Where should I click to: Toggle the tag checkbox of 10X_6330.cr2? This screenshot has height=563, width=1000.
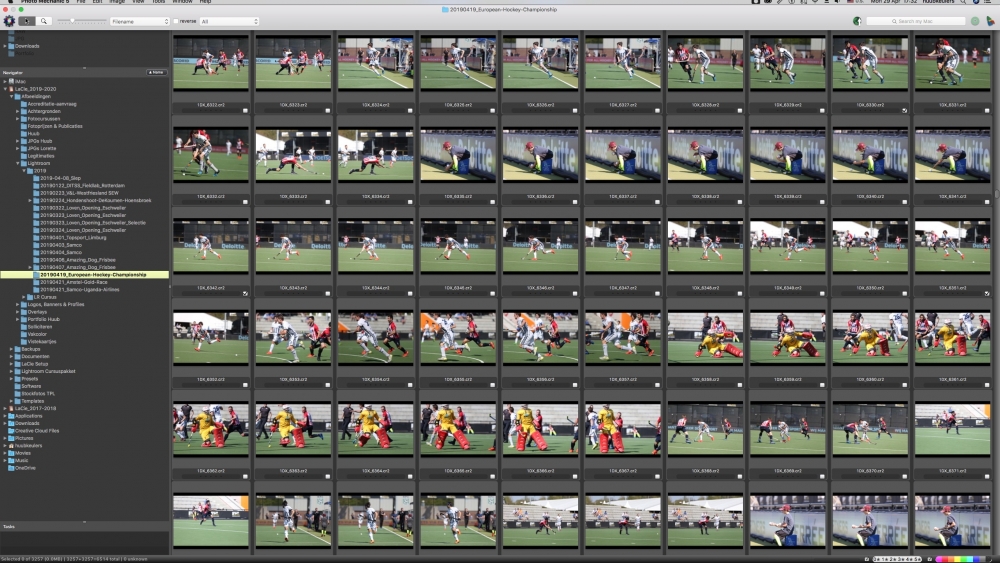pos(904,110)
